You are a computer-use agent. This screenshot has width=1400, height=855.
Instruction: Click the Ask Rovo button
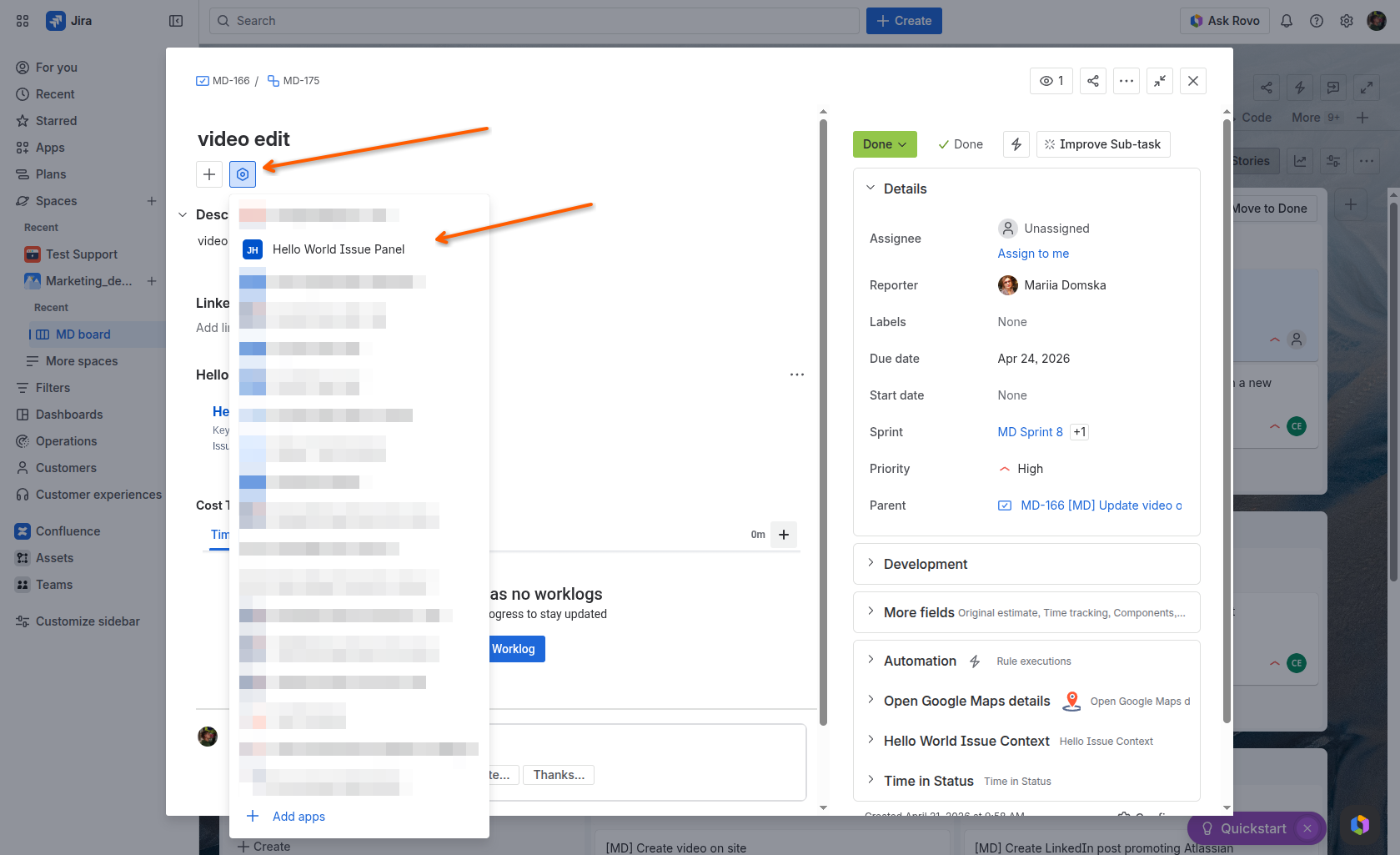pos(1225,21)
